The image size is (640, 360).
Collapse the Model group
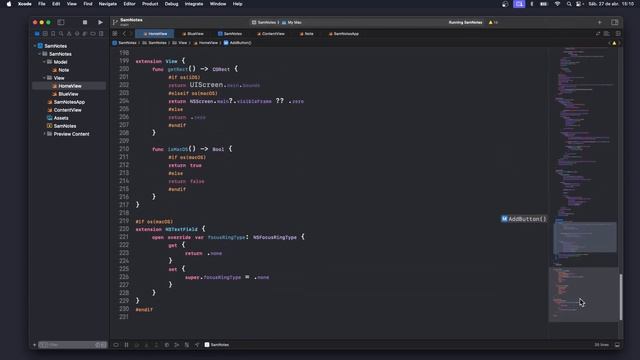click(x=44, y=62)
